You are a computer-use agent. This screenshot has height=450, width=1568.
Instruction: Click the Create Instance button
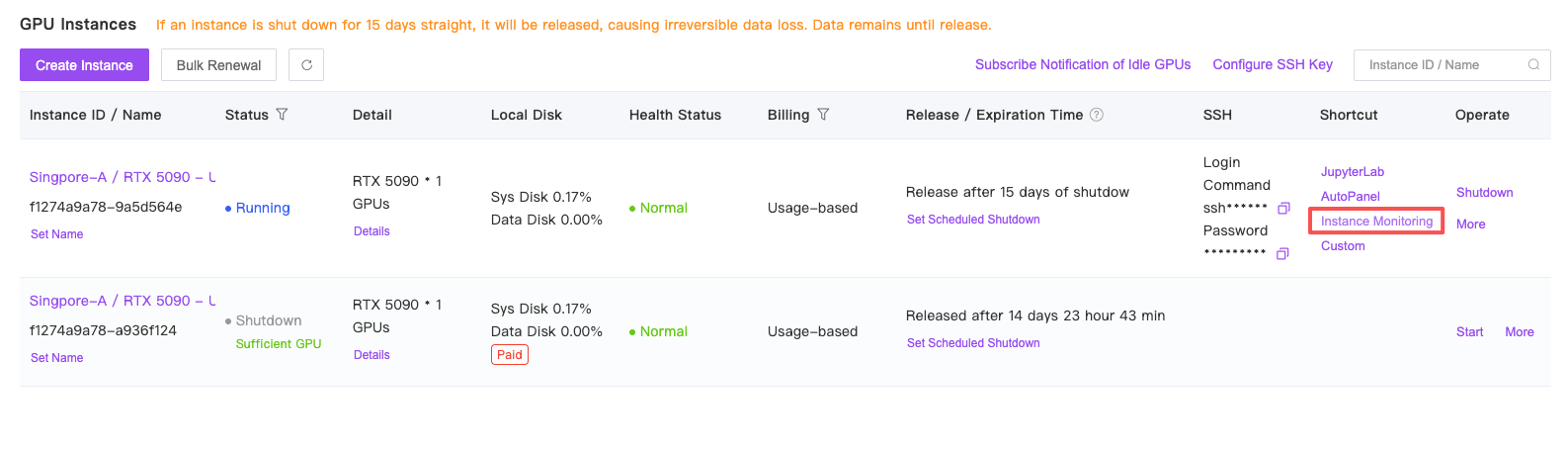pyautogui.click(x=84, y=65)
